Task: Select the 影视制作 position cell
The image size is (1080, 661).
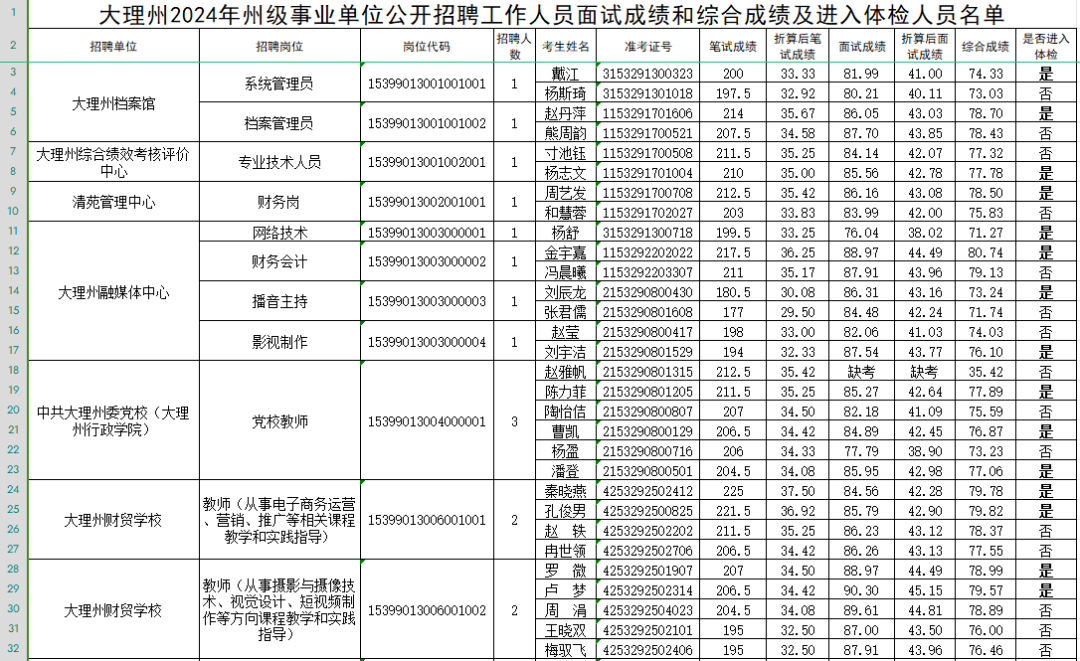Action: pos(280,342)
